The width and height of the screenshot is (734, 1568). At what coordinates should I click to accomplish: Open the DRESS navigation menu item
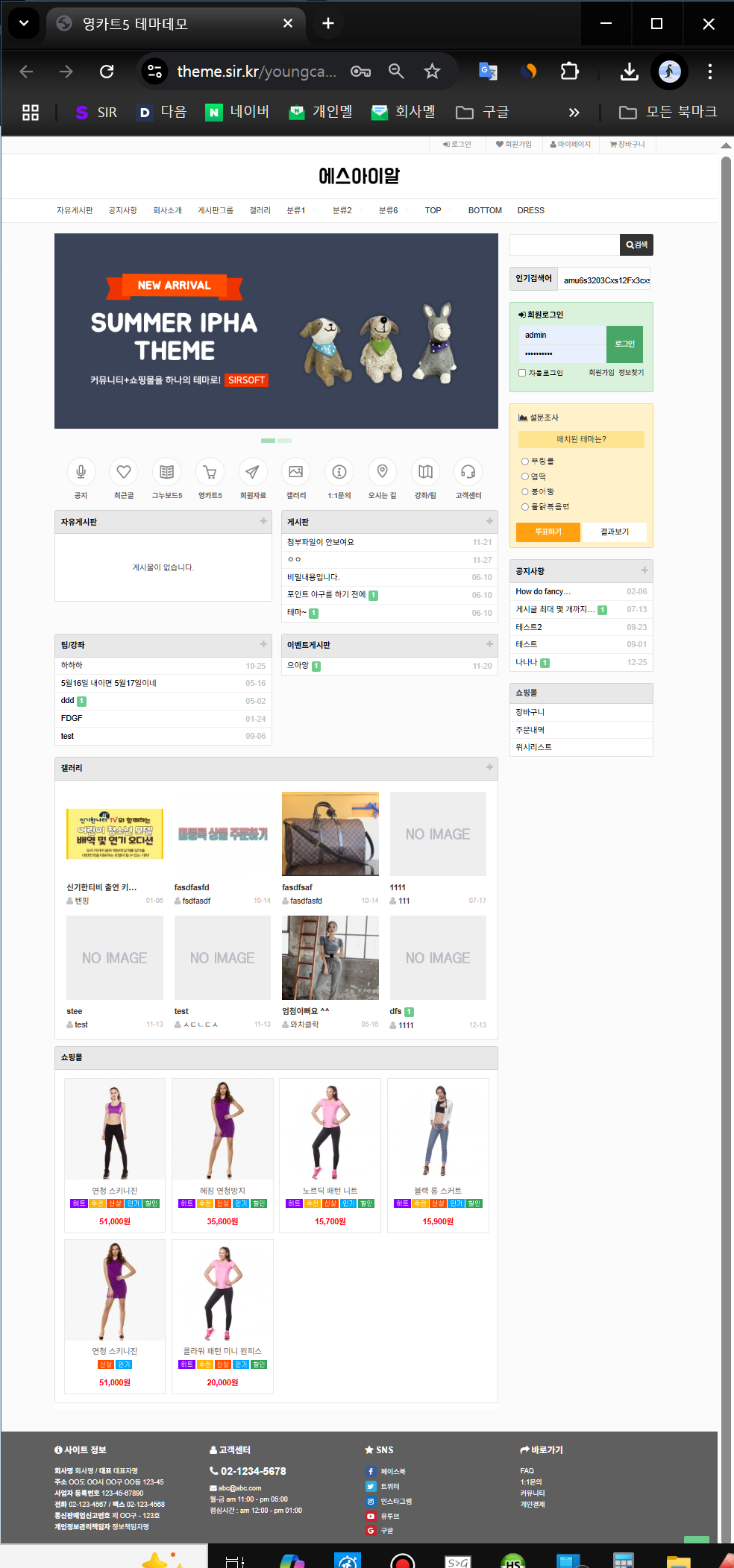pyautogui.click(x=530, y=210)
